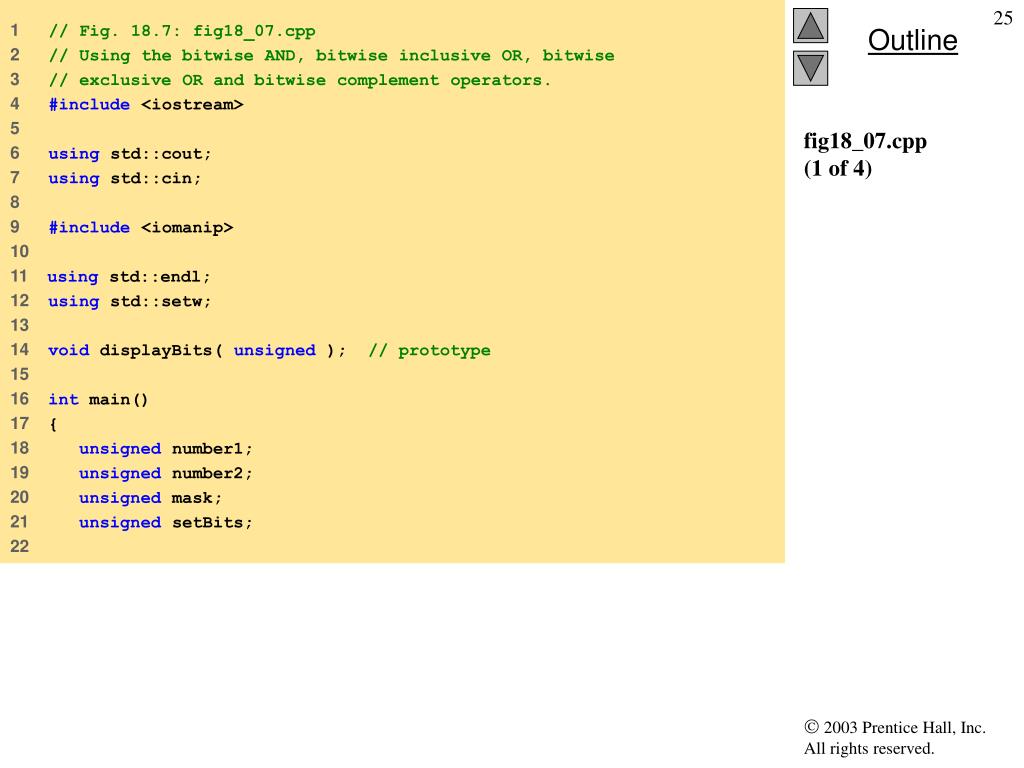Click the "unsigned number2;" declaration

click(165, 473)
